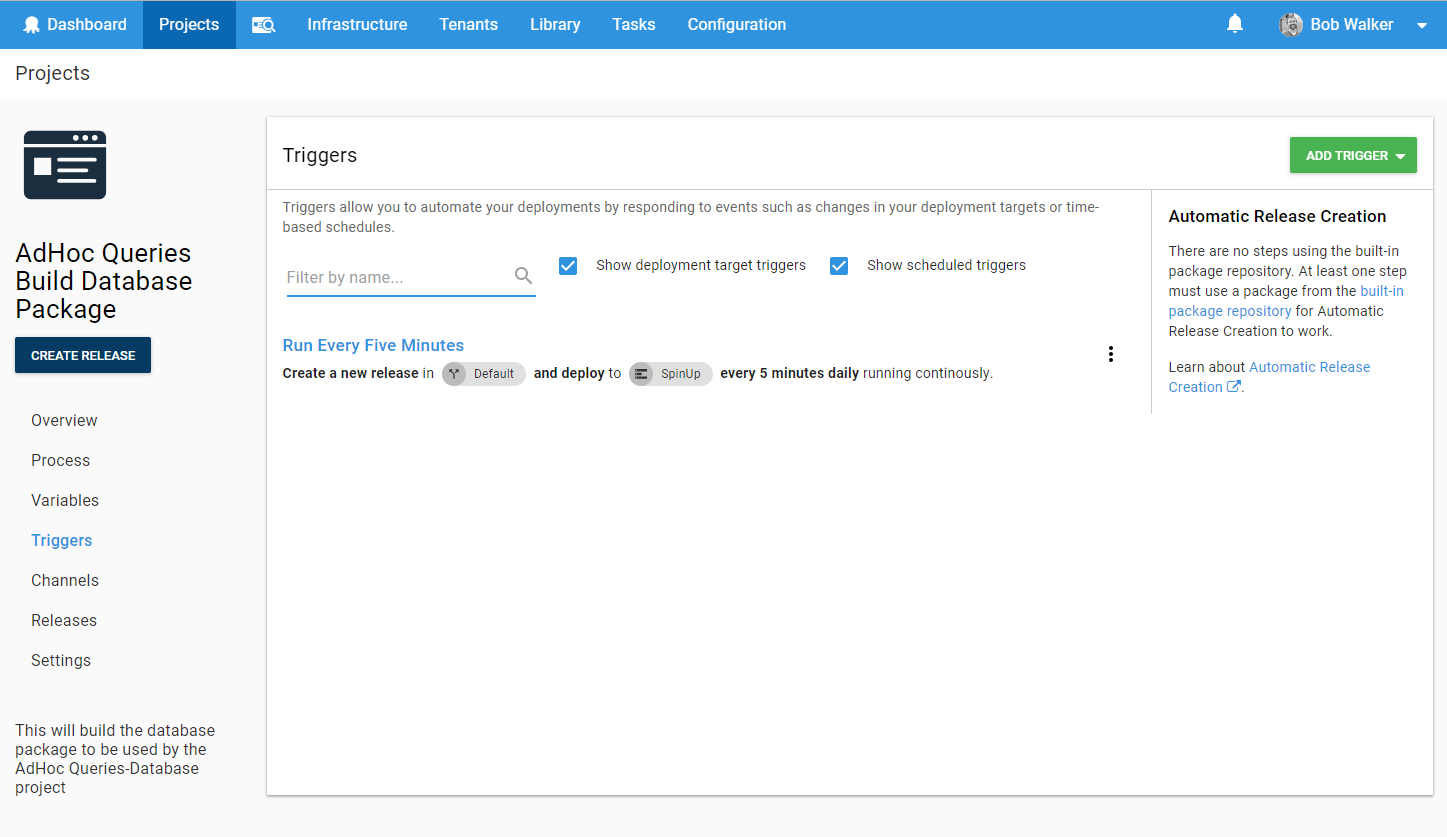Click the Default channel chip
Screen dimensions: 1447x837
(x=484, y=374)
